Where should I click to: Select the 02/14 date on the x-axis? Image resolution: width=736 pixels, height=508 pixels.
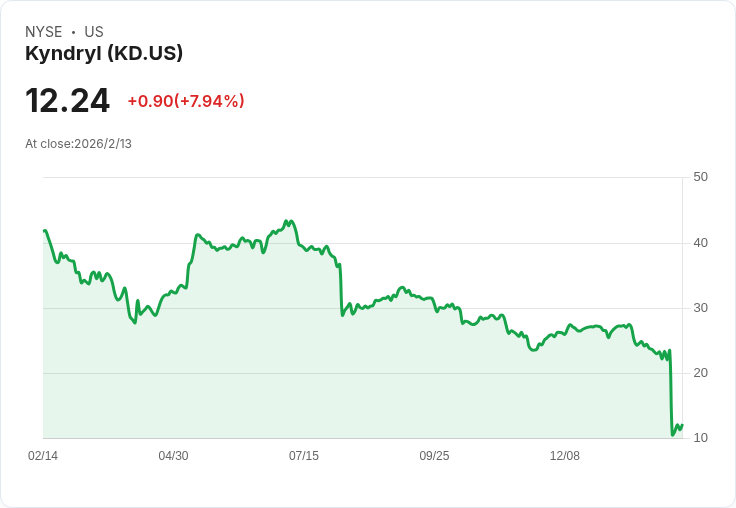(43, 456)
